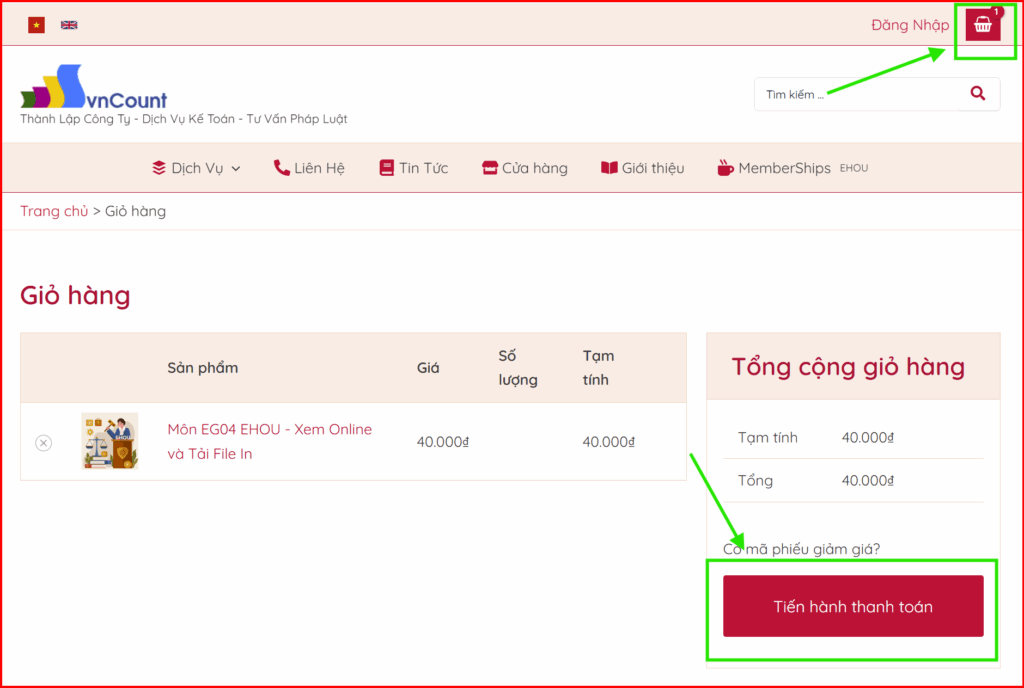Remove Môn EG04 EHOU item from cart
1024x688 pixels.
pyautogui.click(x=44, y=443)
